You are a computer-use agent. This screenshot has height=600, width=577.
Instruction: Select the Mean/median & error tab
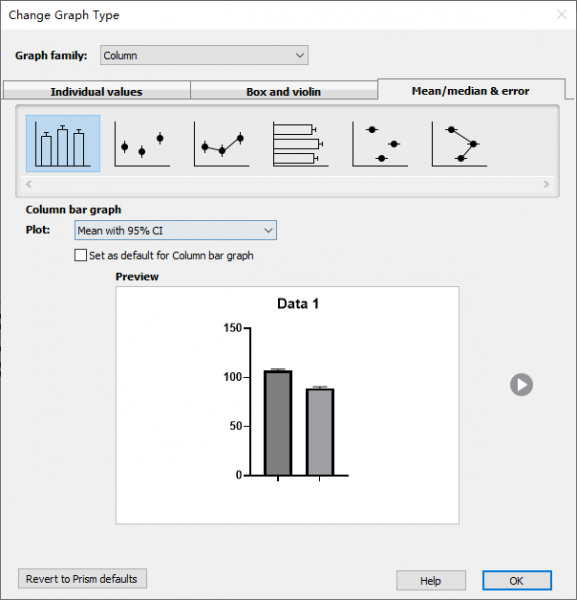471,90
